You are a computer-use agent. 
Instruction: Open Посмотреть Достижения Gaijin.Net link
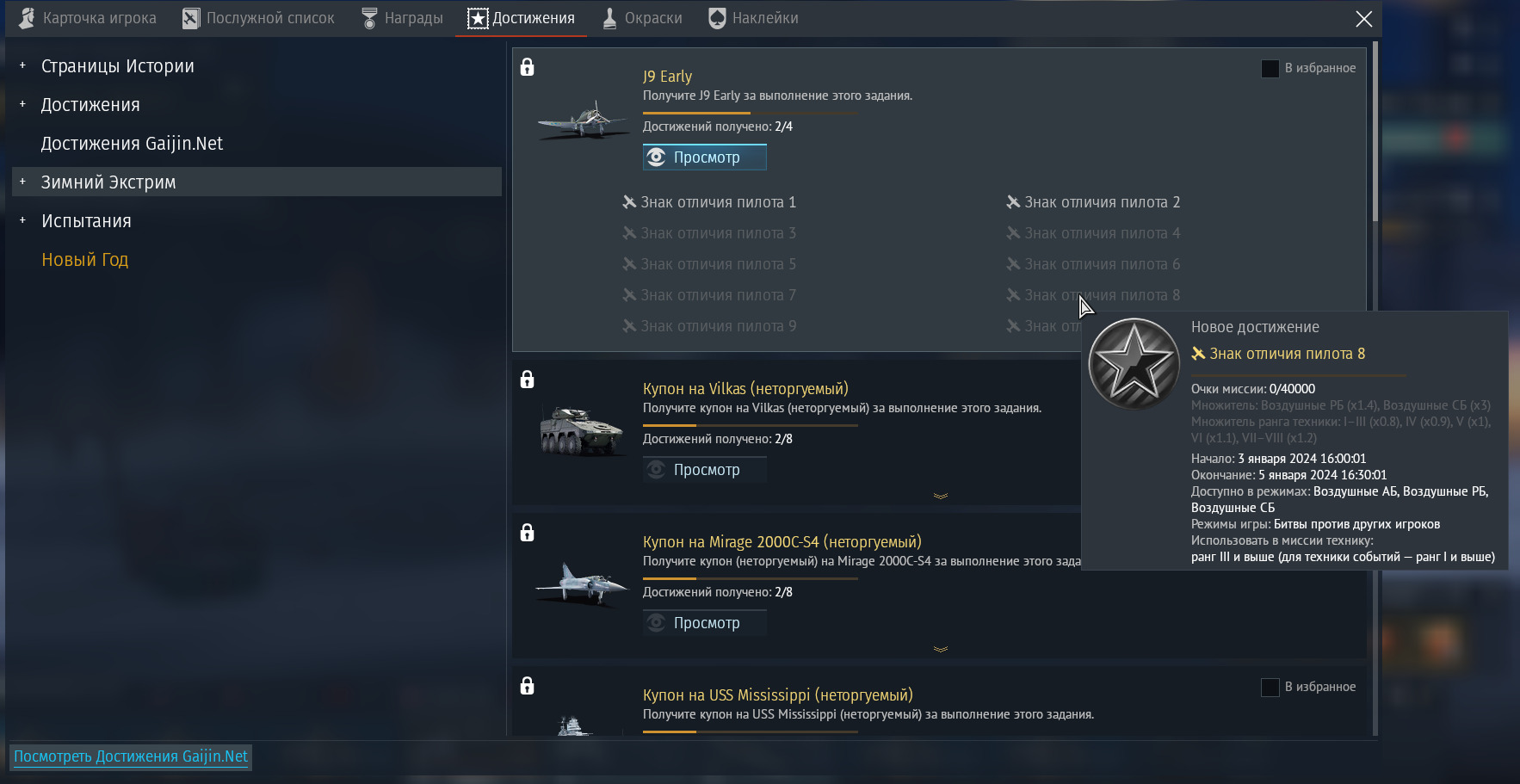pyautogui.click(x=131, y=756)
